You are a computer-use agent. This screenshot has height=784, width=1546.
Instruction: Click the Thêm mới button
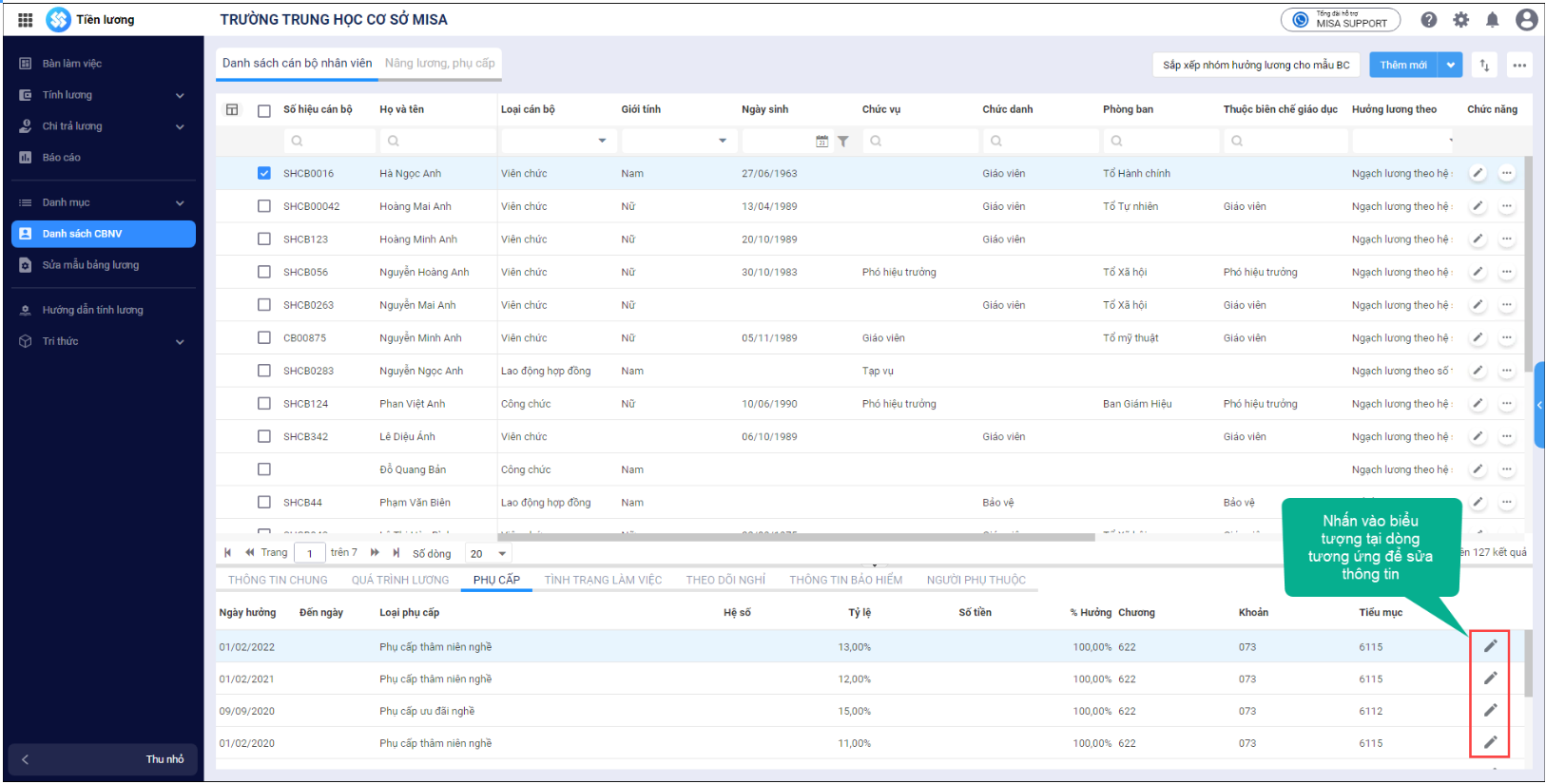pos(1403,65)
